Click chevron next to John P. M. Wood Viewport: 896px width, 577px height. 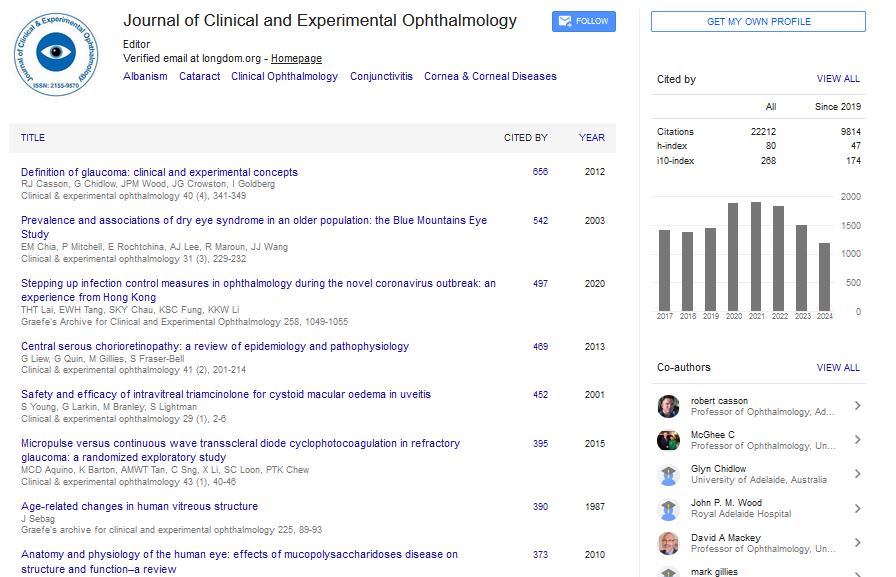tap(857, 508)
